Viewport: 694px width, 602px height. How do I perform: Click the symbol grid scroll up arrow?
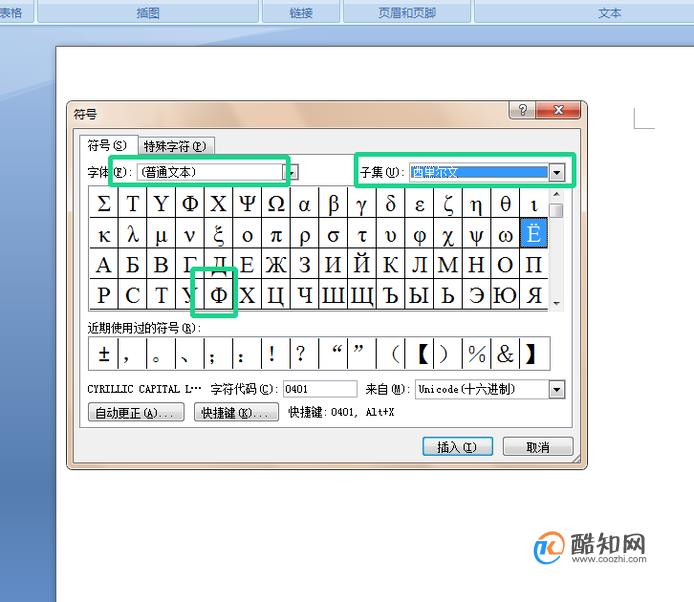pyautogui.click(x=557, y=194)
